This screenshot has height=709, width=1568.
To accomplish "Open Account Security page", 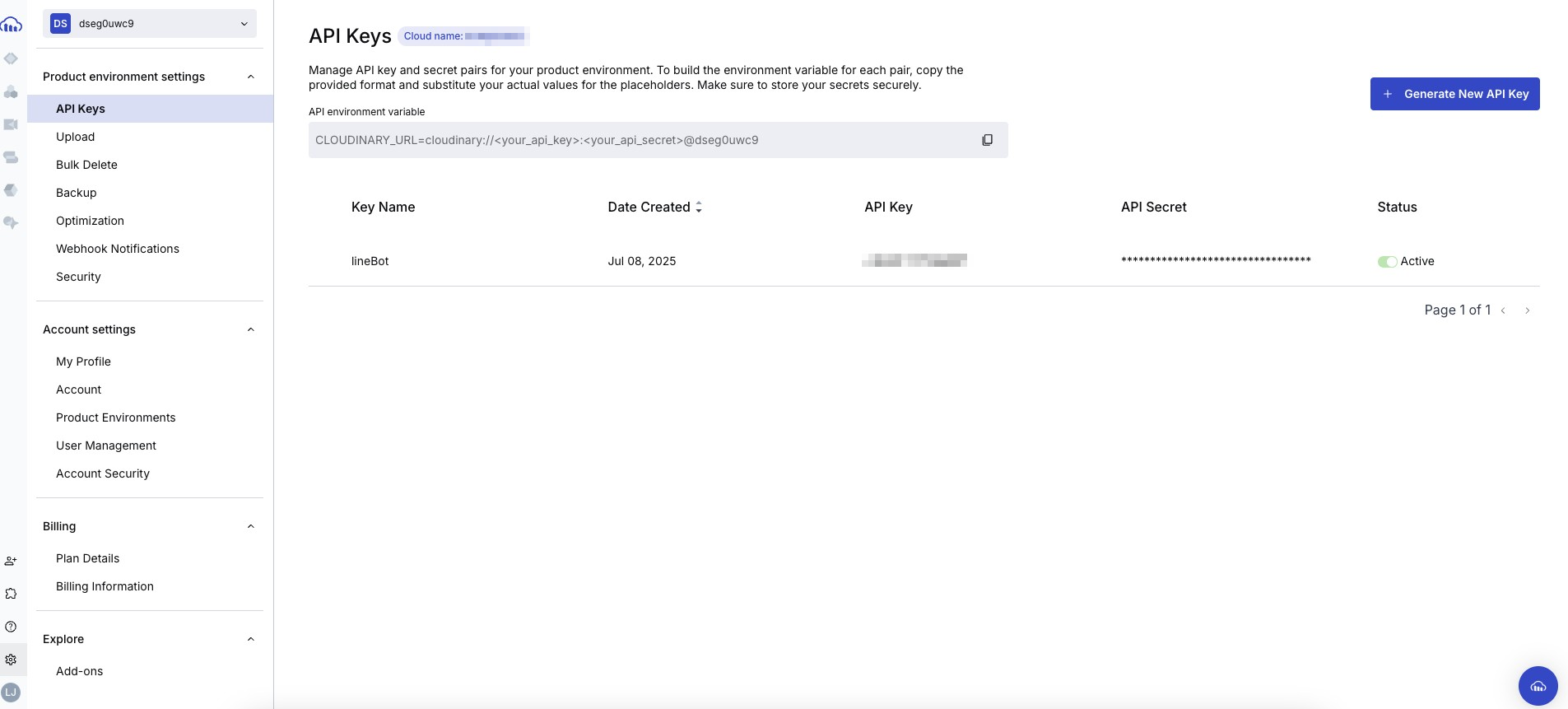I will tap(102, 473).
